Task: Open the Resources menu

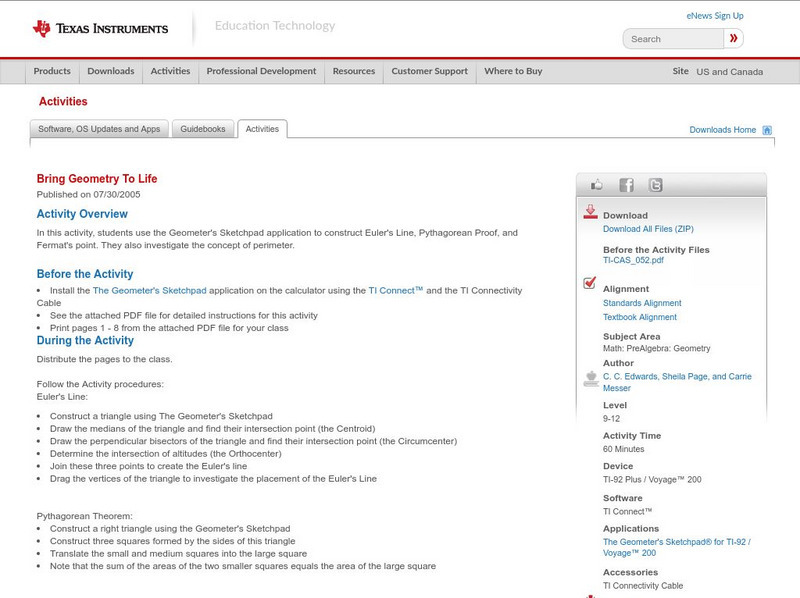Action: [354, 71]
